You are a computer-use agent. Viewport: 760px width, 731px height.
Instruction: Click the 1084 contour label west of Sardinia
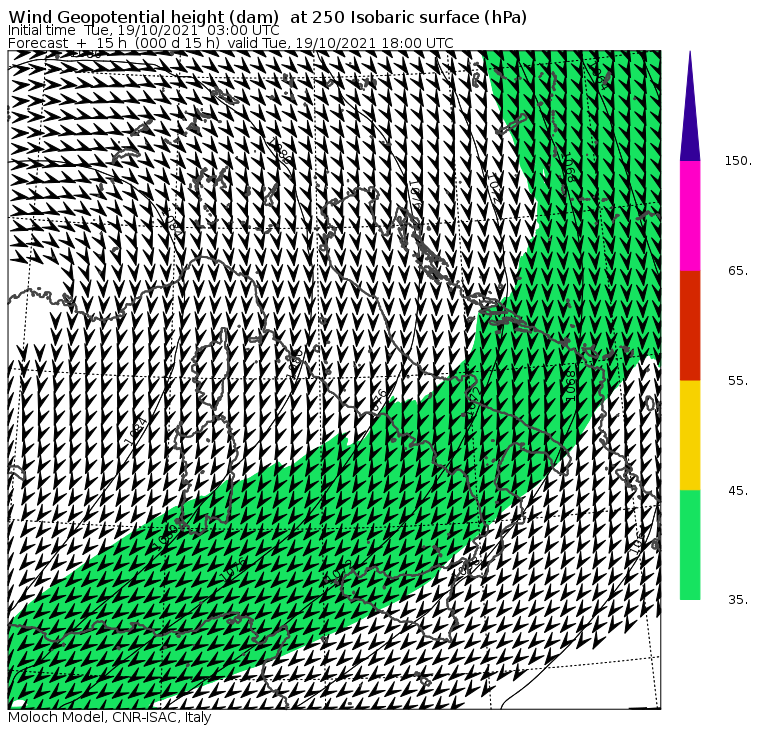pos(135,431)
